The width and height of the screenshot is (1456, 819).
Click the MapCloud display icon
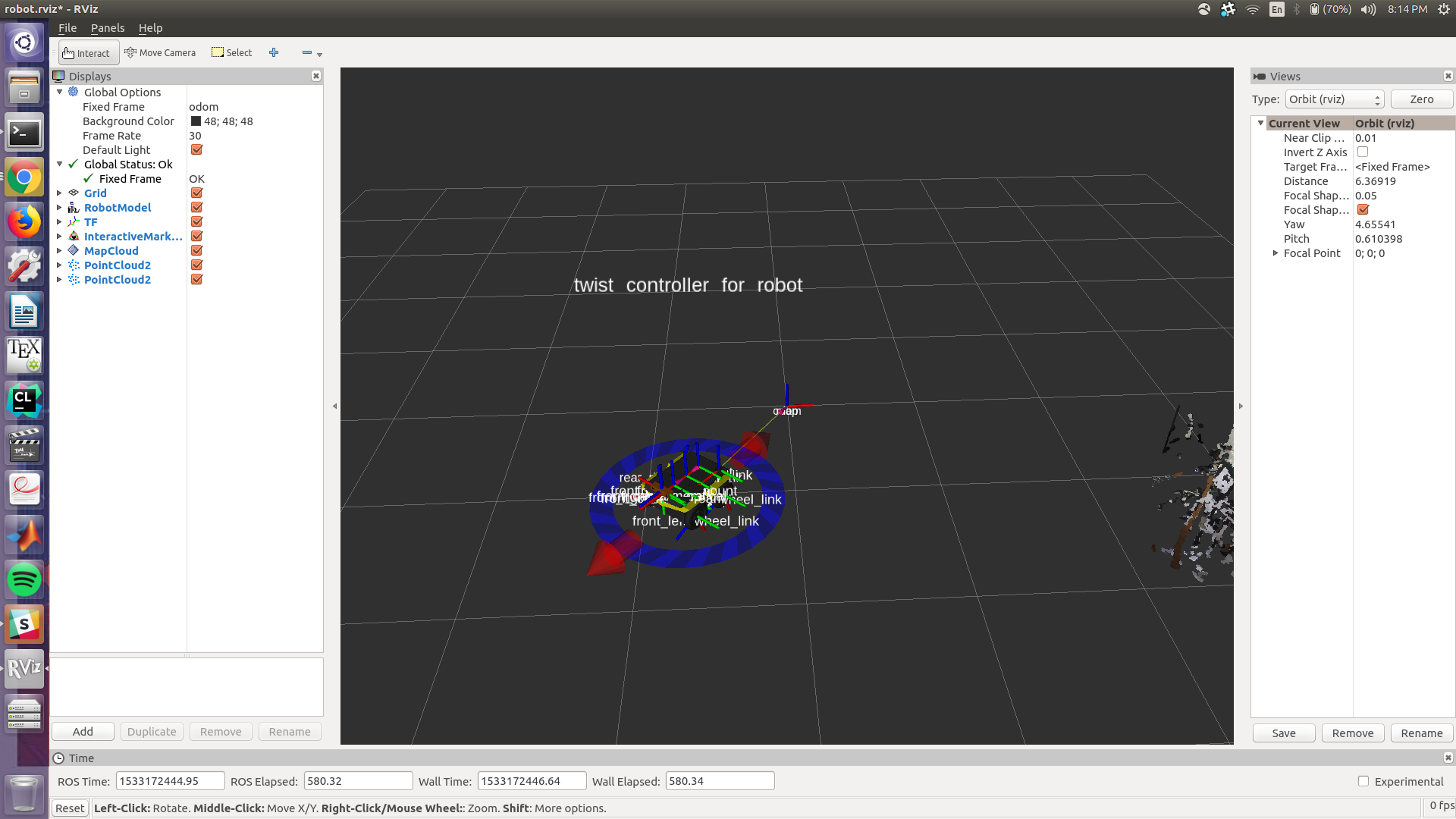[74, 251]
